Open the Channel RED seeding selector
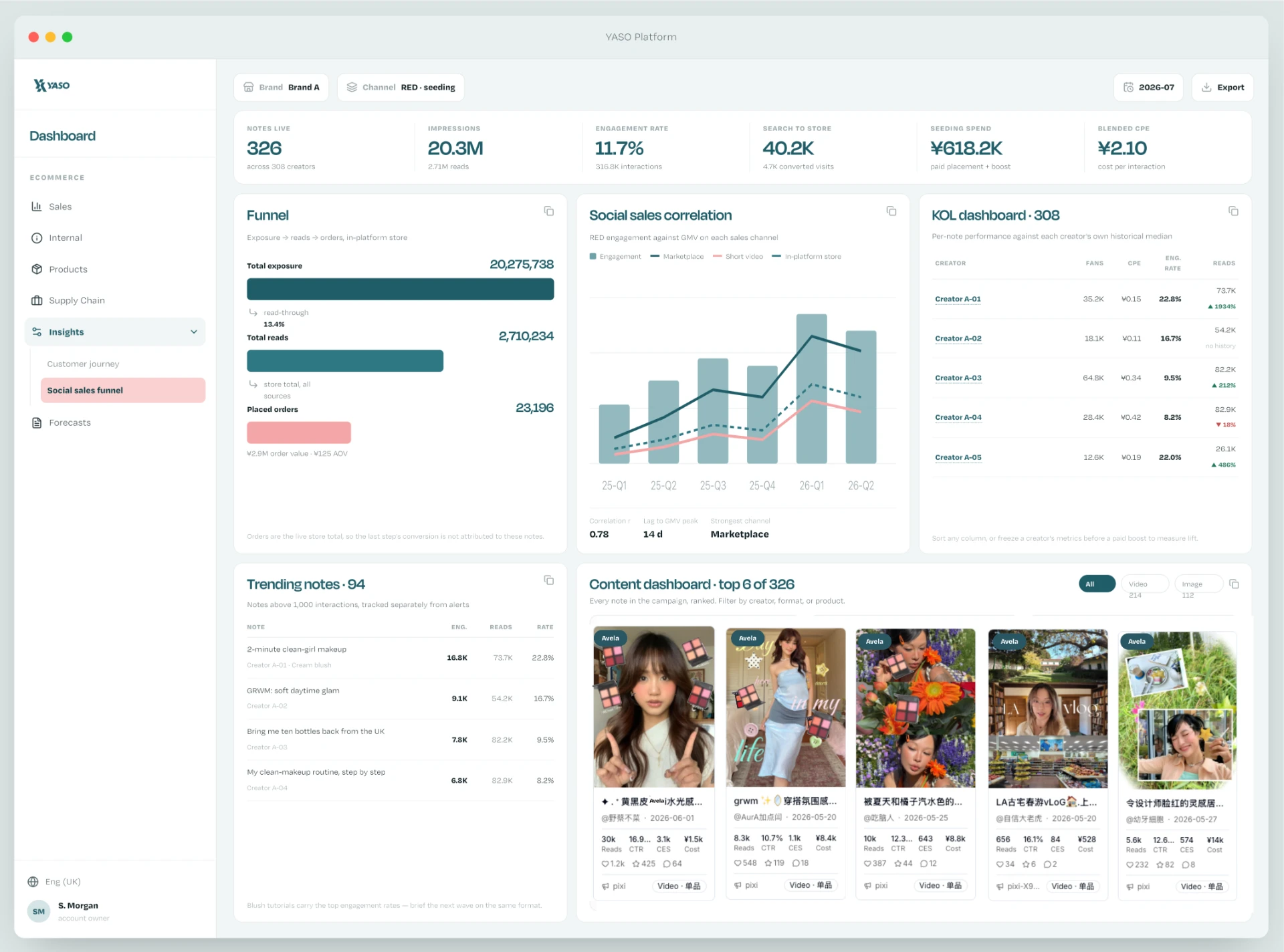Image resolution: width=1284 pixels, height=952 pixels. coord(401,88)
